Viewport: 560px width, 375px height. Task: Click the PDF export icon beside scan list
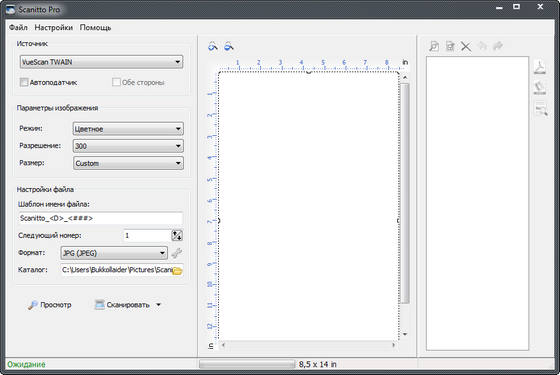click(x=540, y=67)
